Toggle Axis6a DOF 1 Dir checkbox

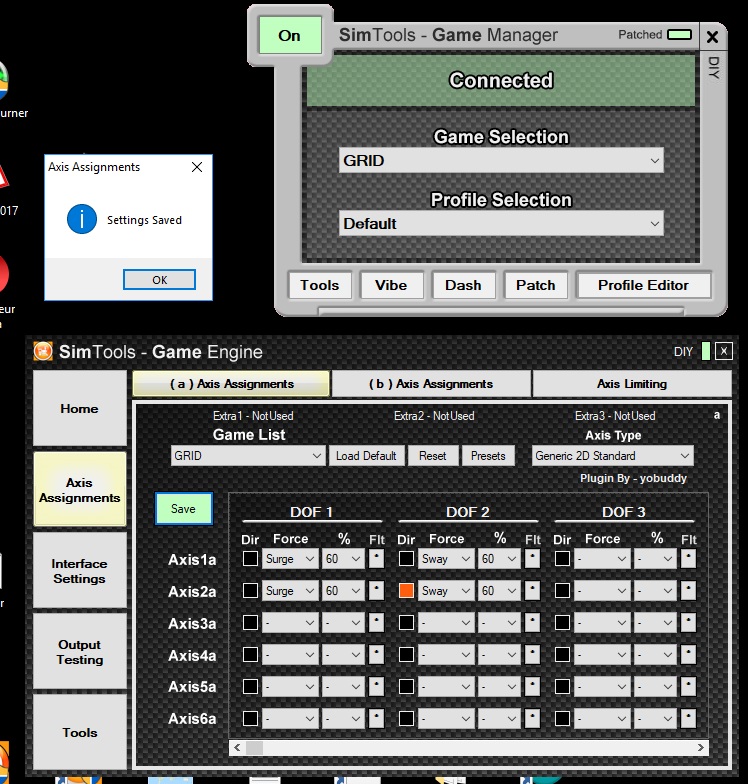250,718
